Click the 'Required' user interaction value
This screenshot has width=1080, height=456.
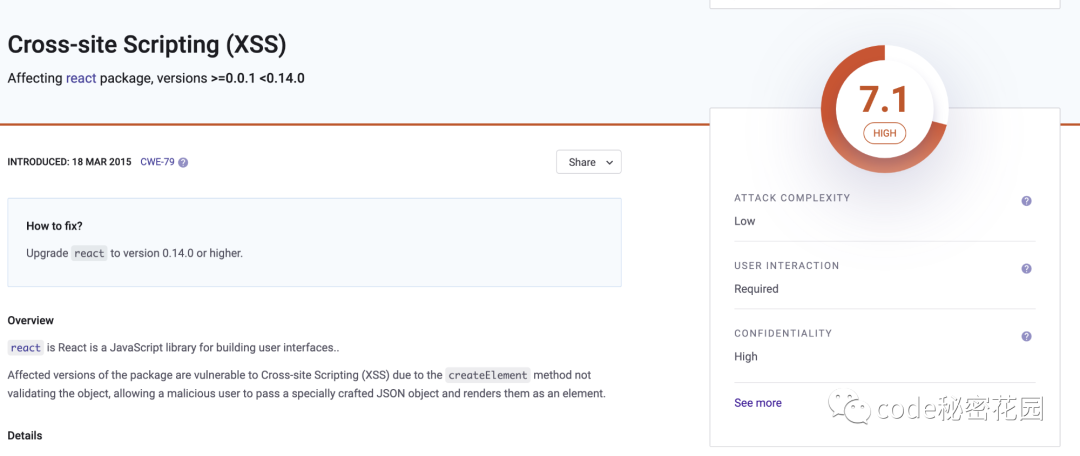(x=756, y=289)
